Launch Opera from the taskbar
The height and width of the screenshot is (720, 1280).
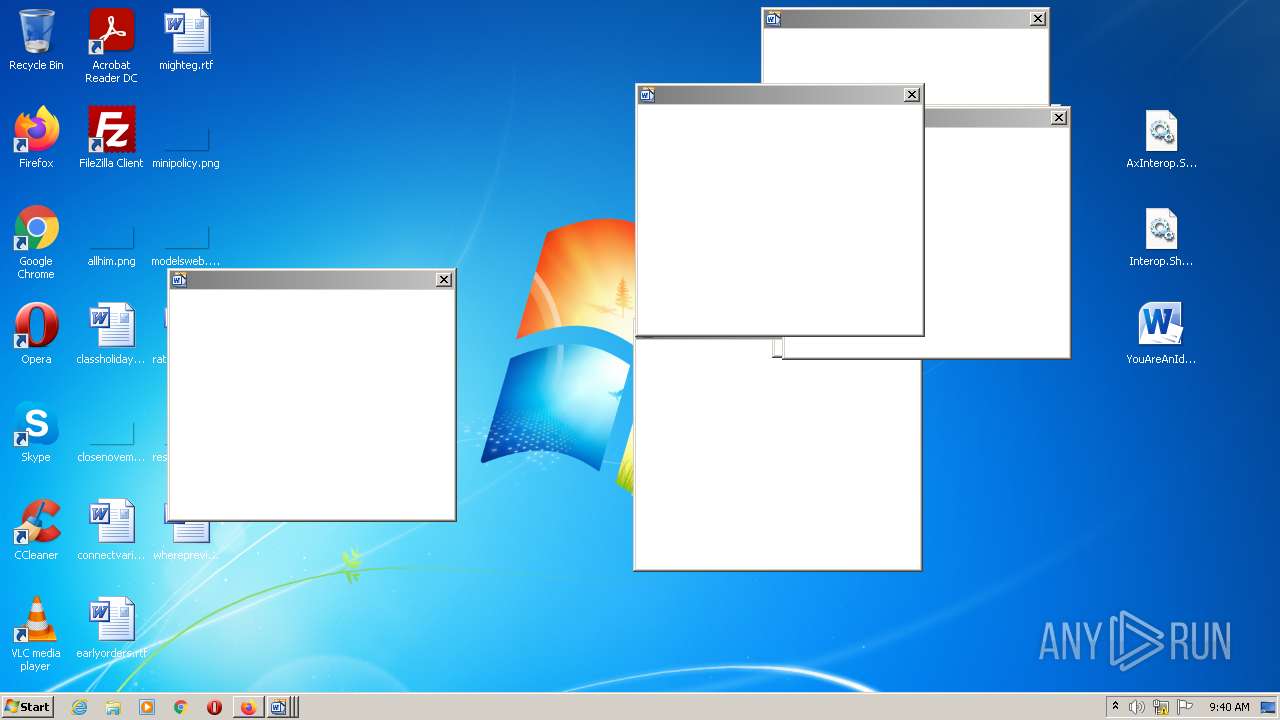point(214,707)
